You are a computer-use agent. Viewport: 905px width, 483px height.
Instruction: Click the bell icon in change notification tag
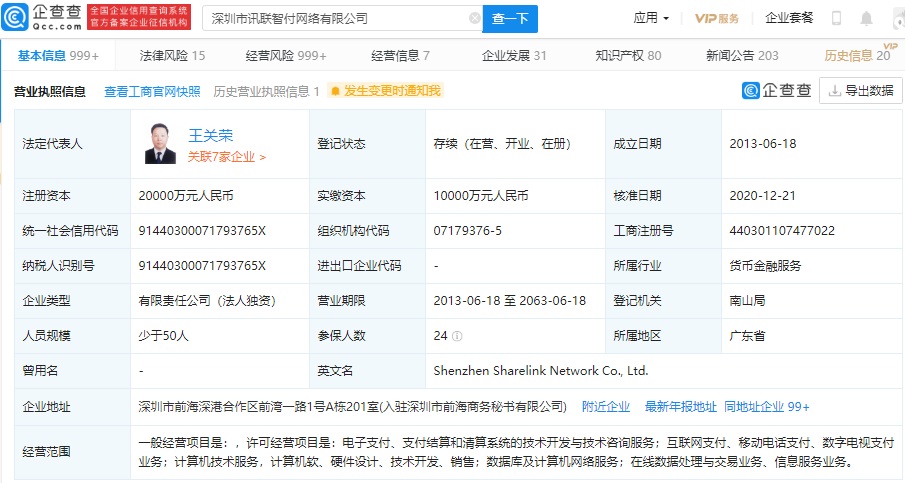pos(335,91)
